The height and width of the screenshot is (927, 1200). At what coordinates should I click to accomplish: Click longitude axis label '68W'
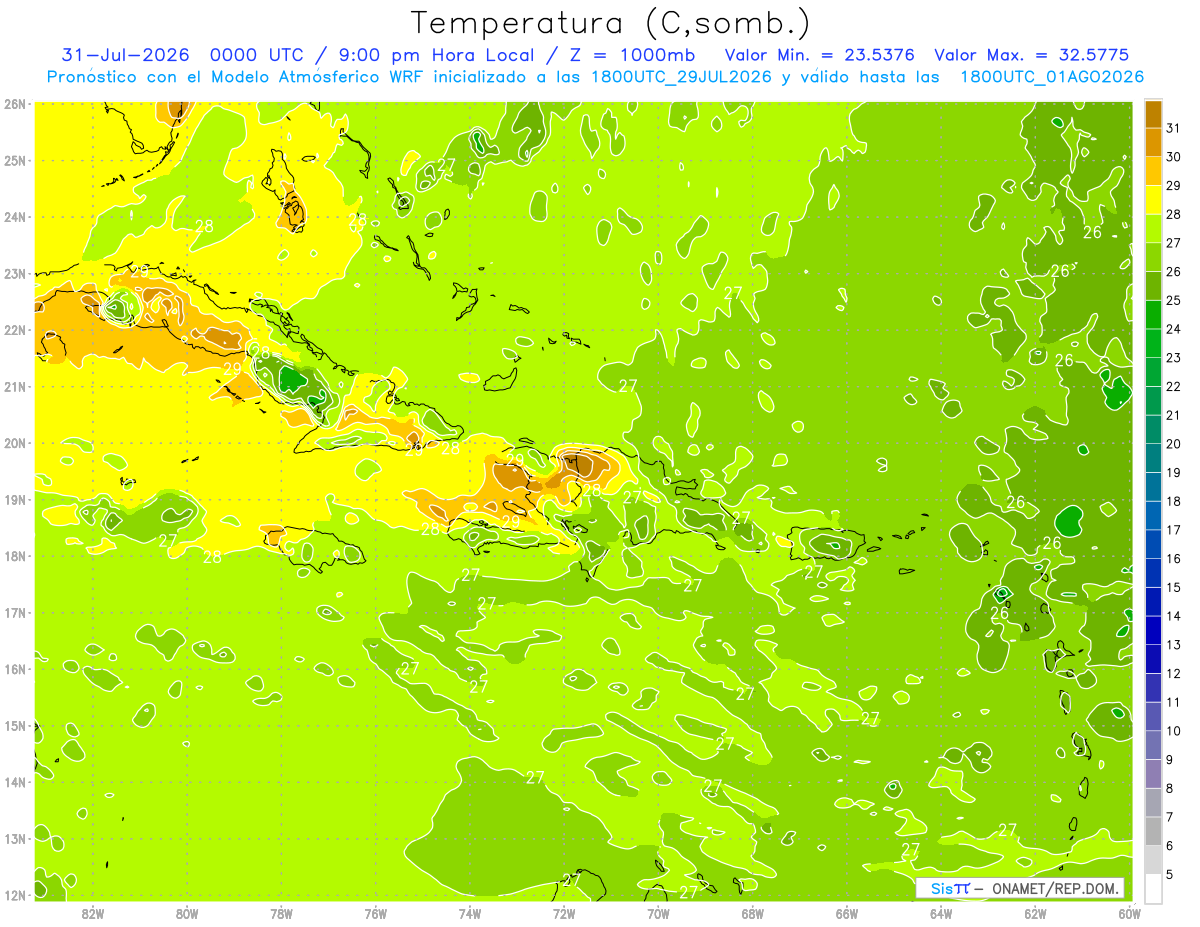752,913
